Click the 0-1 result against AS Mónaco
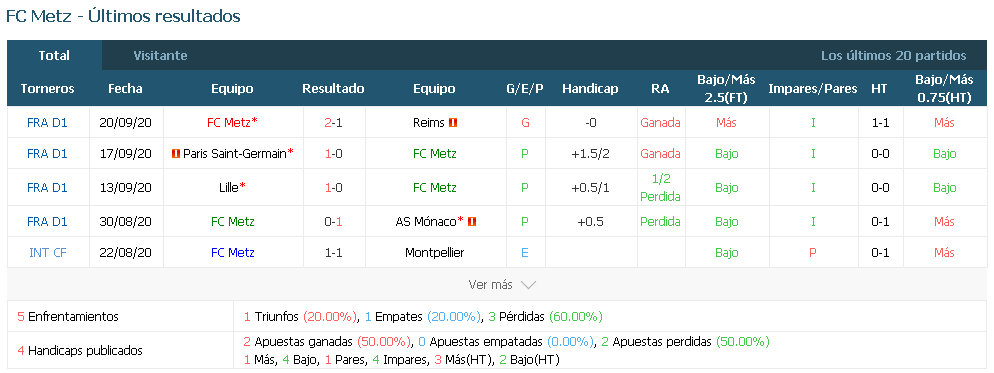This screenshot has height=373, width=994. click(x=333, y=221)
